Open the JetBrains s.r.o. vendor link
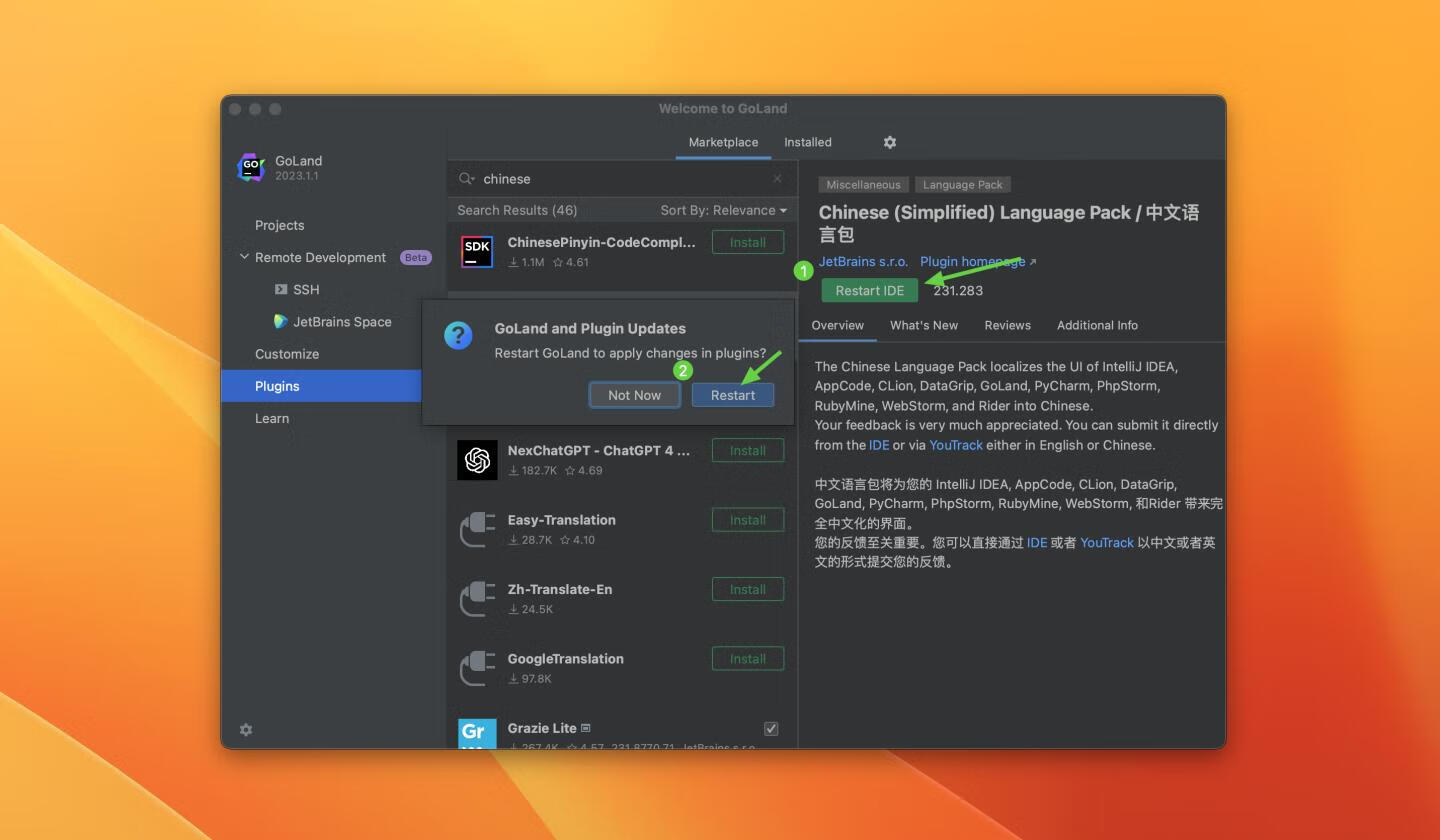 tap(863, 261)
